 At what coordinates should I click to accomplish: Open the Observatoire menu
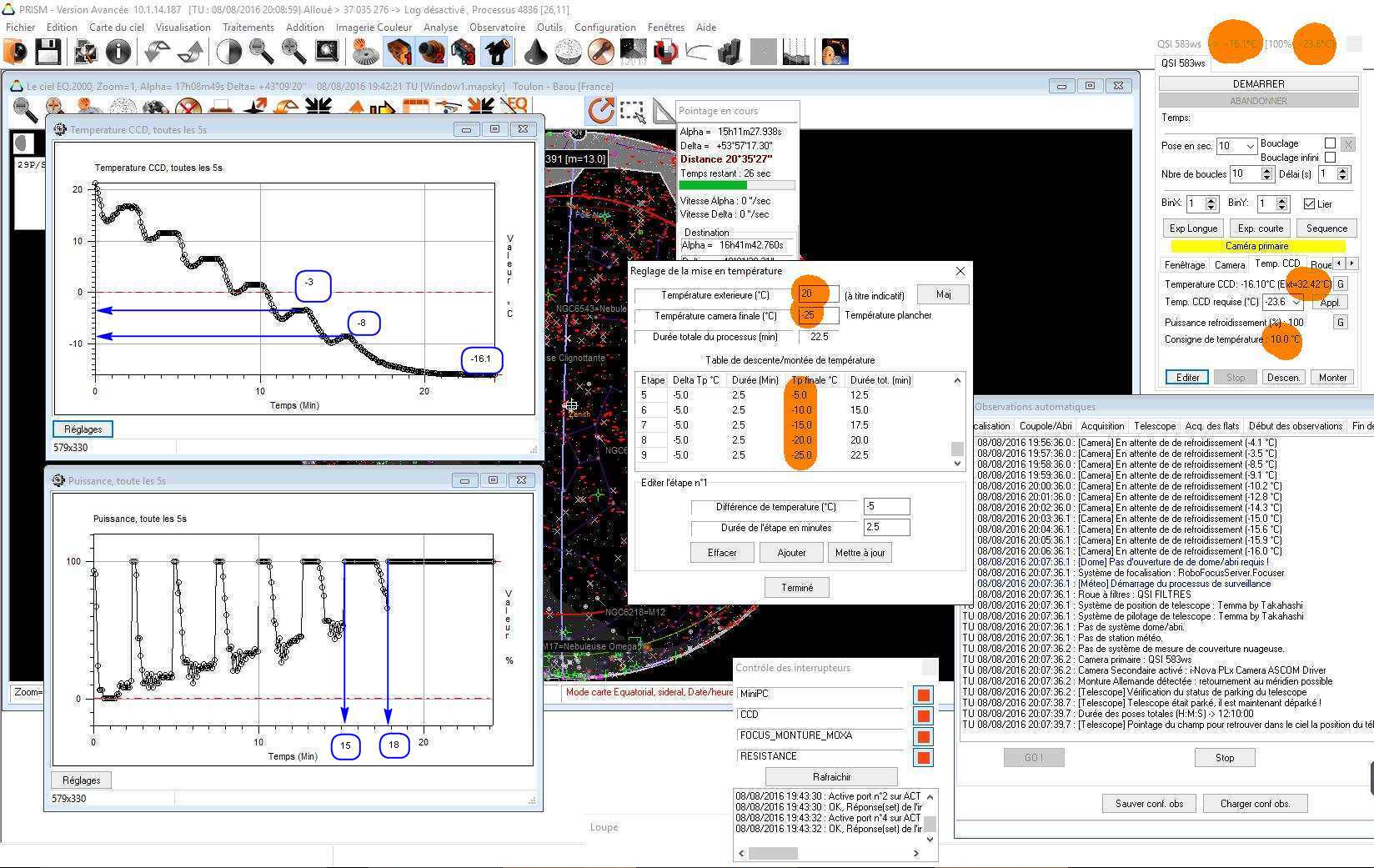497,27
